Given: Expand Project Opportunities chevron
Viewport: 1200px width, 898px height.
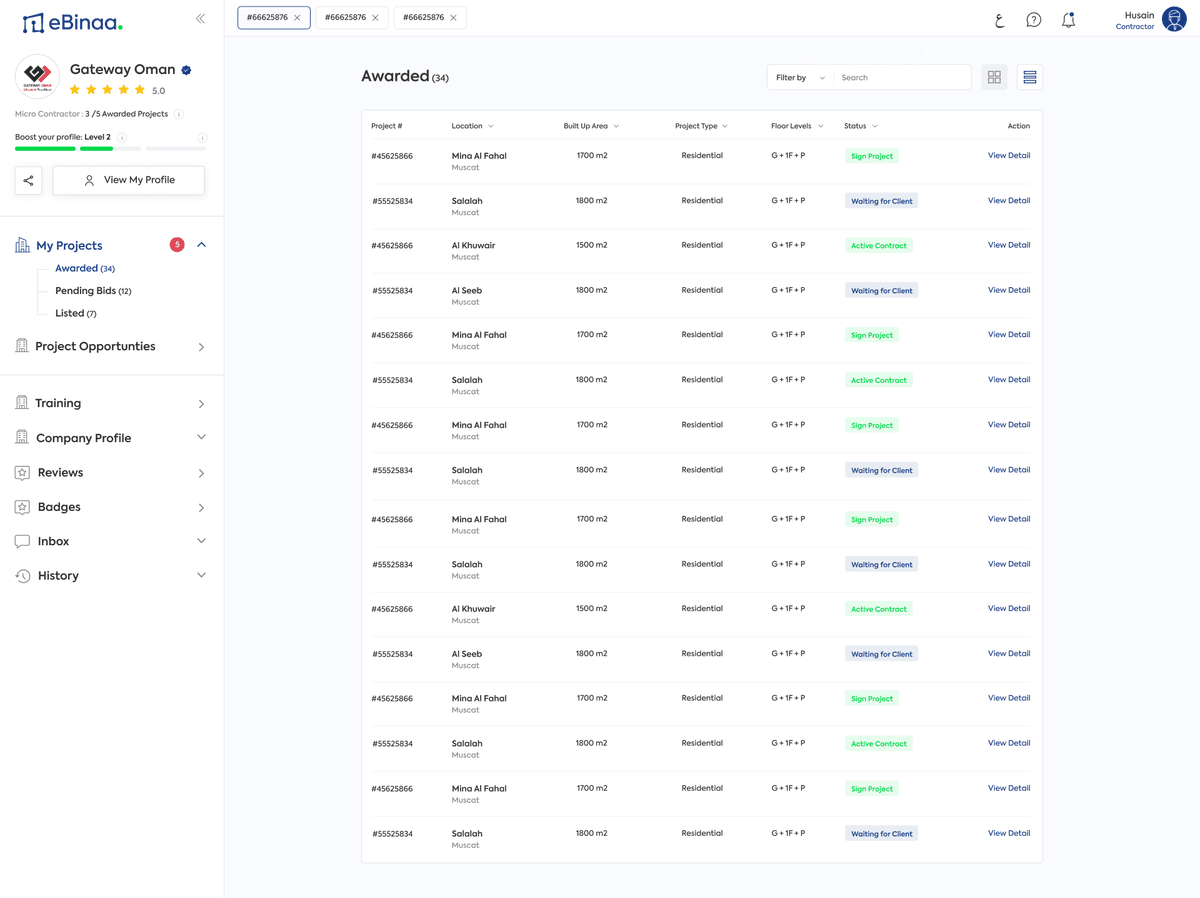Looking at the screenshot, I should pyautogui.click(x=201, y=347).
